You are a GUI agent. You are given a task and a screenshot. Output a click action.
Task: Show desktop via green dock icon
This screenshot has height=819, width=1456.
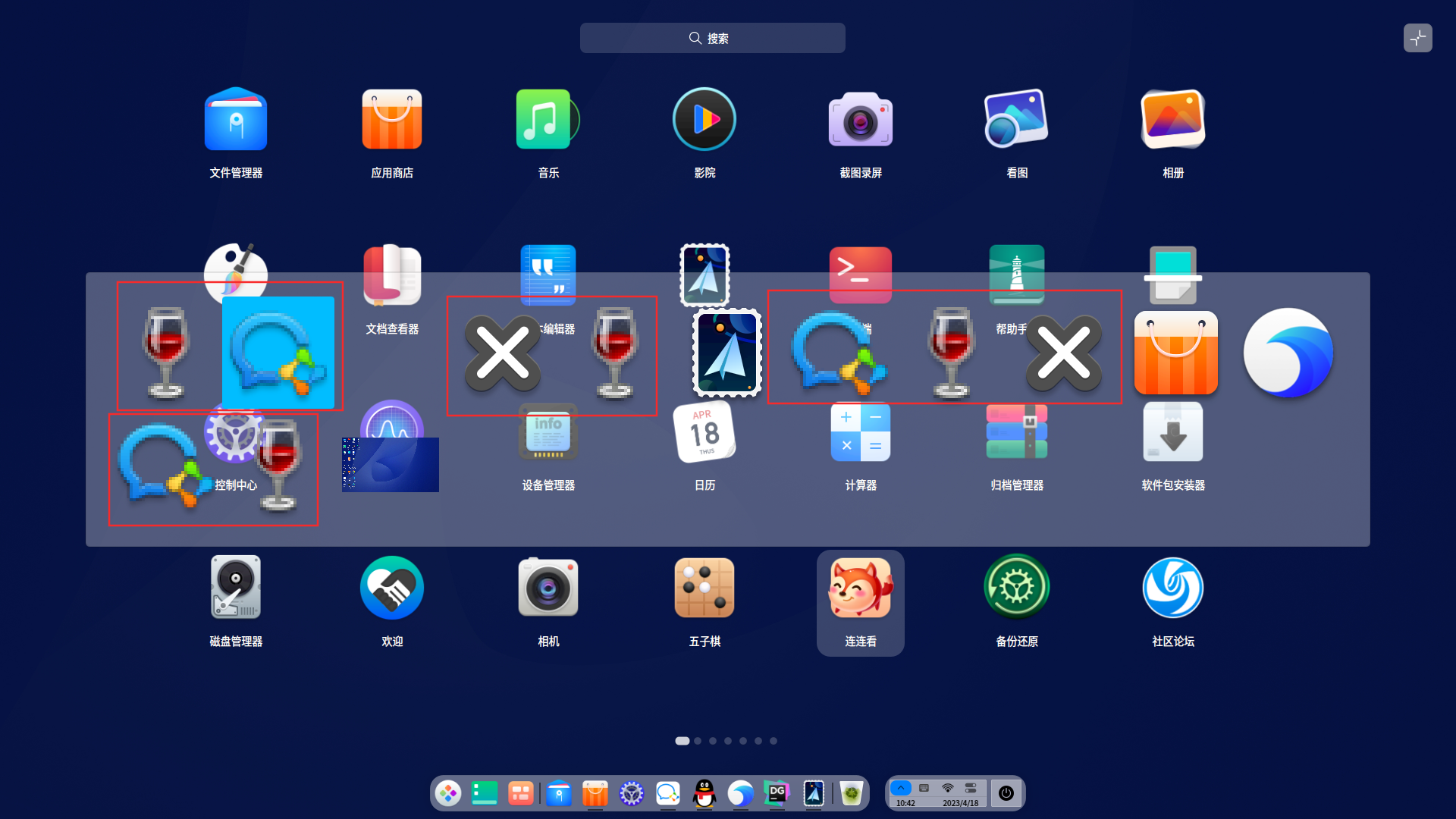coord(485,793)
